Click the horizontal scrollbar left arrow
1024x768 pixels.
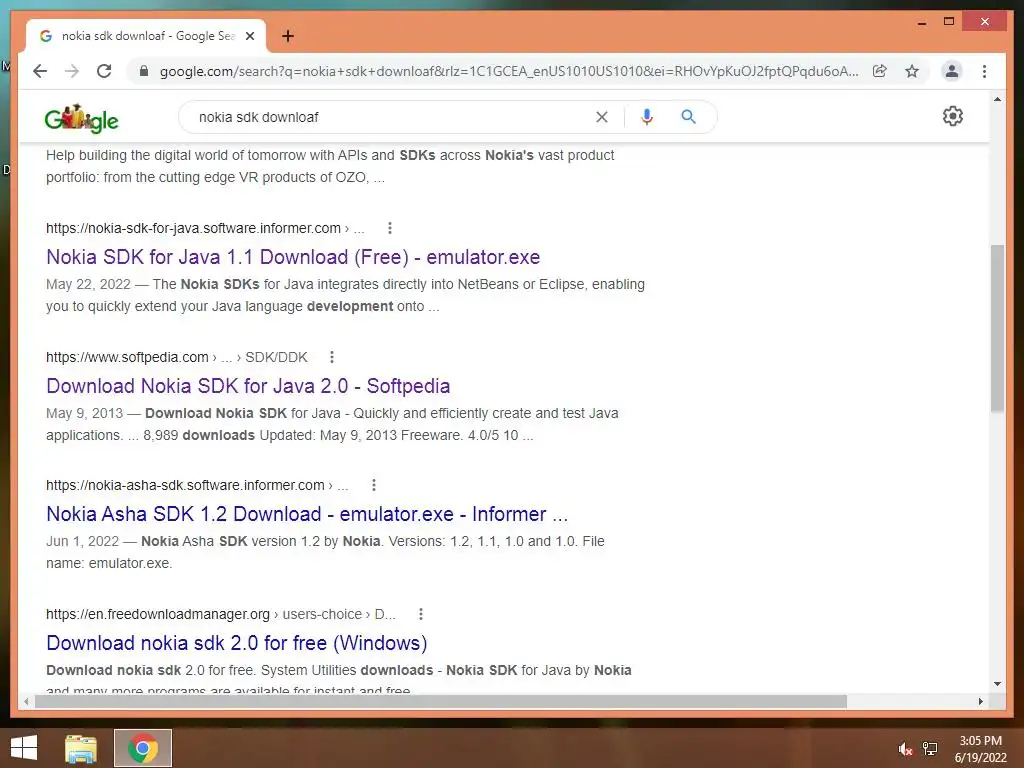point(26,701)
